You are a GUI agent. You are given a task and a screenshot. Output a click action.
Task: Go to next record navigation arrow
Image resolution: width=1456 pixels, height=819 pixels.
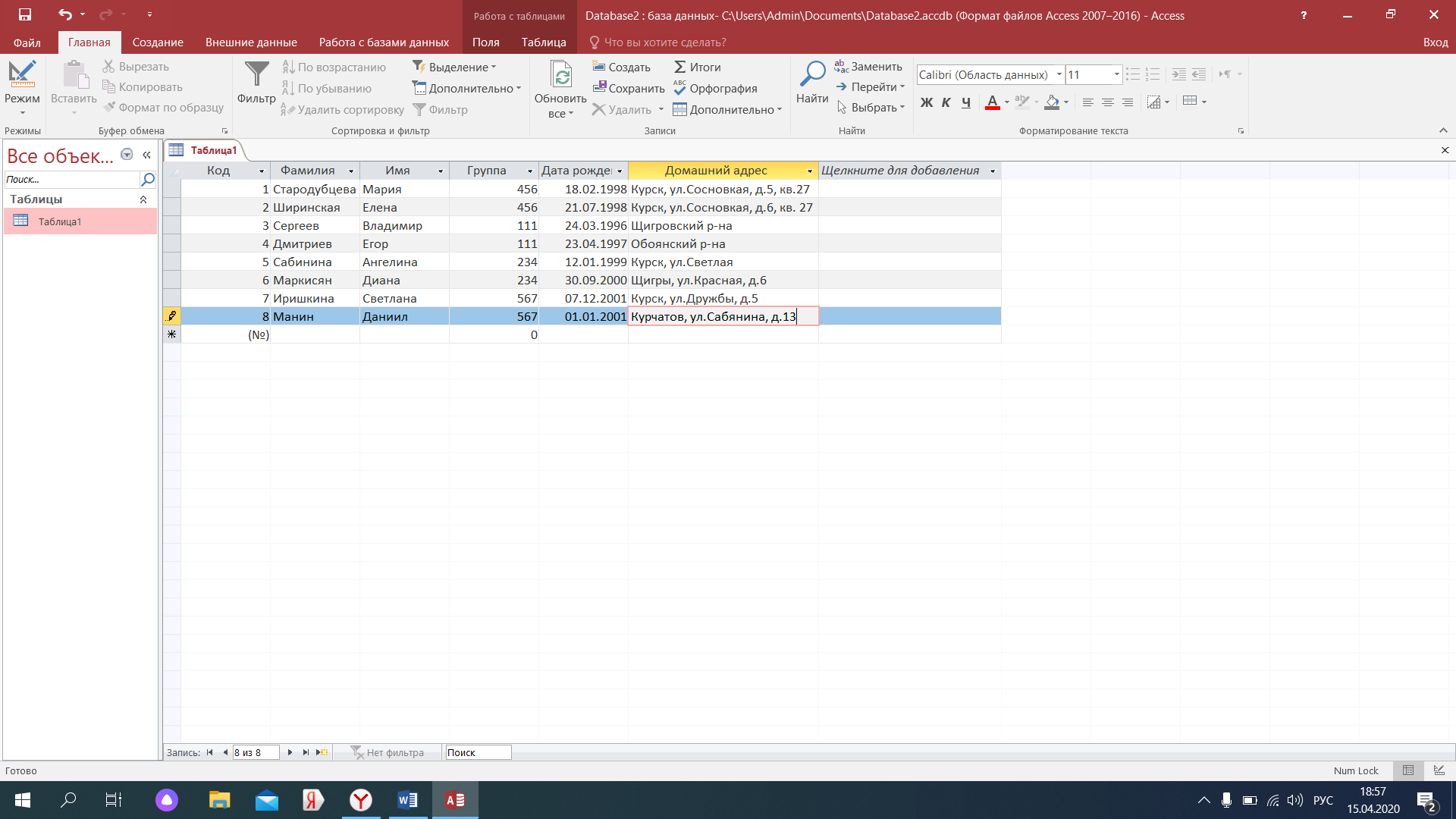pyautogui.click(x=290, y=752)
